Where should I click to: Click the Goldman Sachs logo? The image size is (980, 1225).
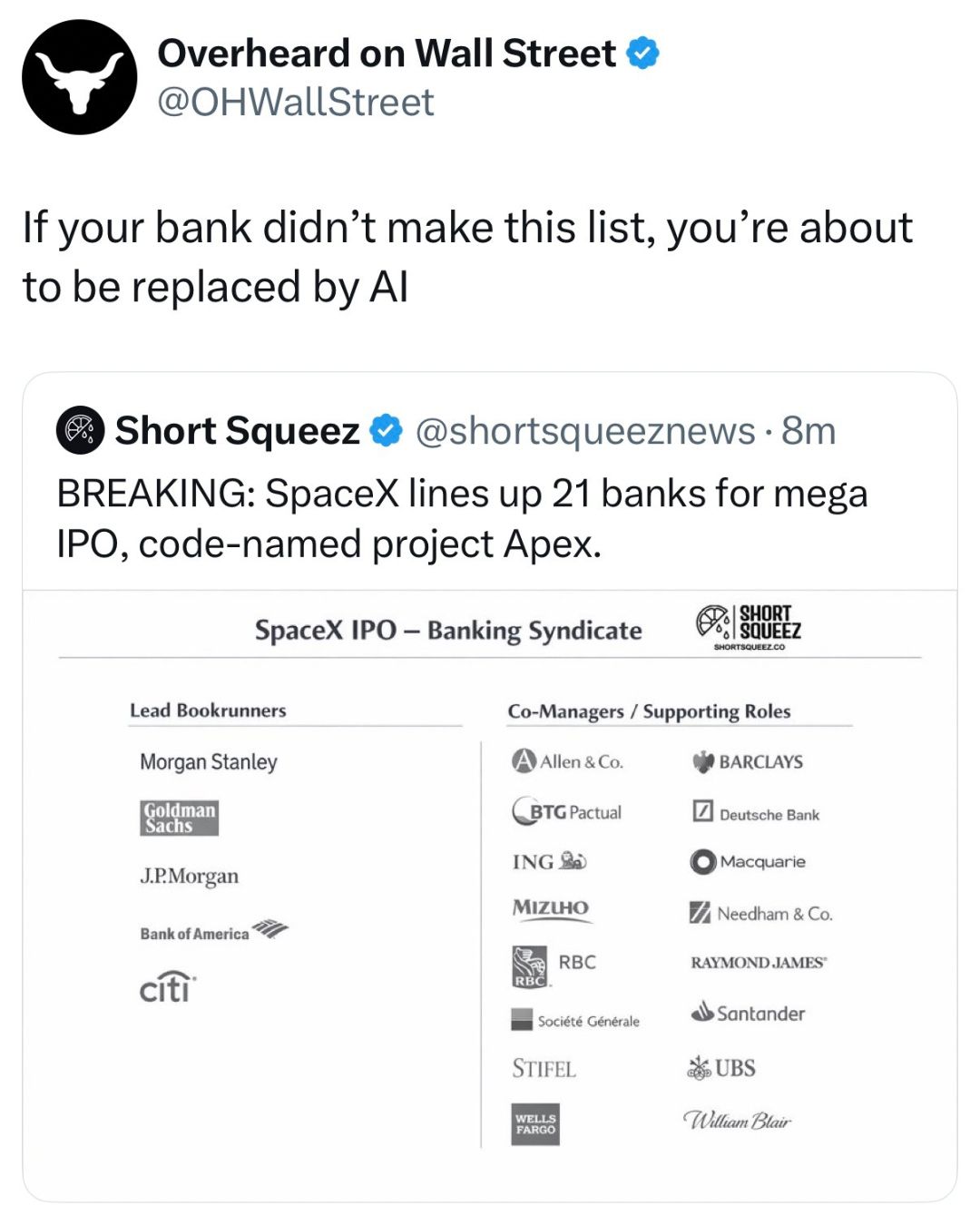tap(180, 818)
